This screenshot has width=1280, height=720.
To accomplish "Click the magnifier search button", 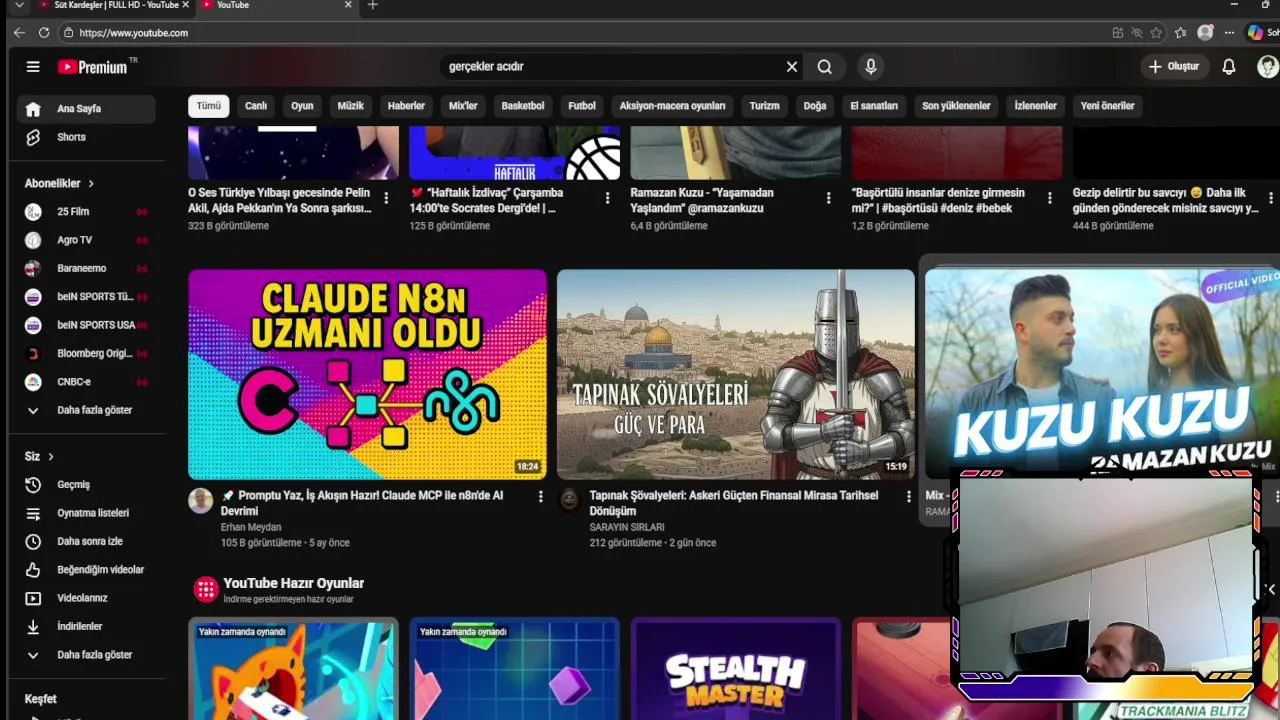I will pyautogui.click(x=824, y=67).
